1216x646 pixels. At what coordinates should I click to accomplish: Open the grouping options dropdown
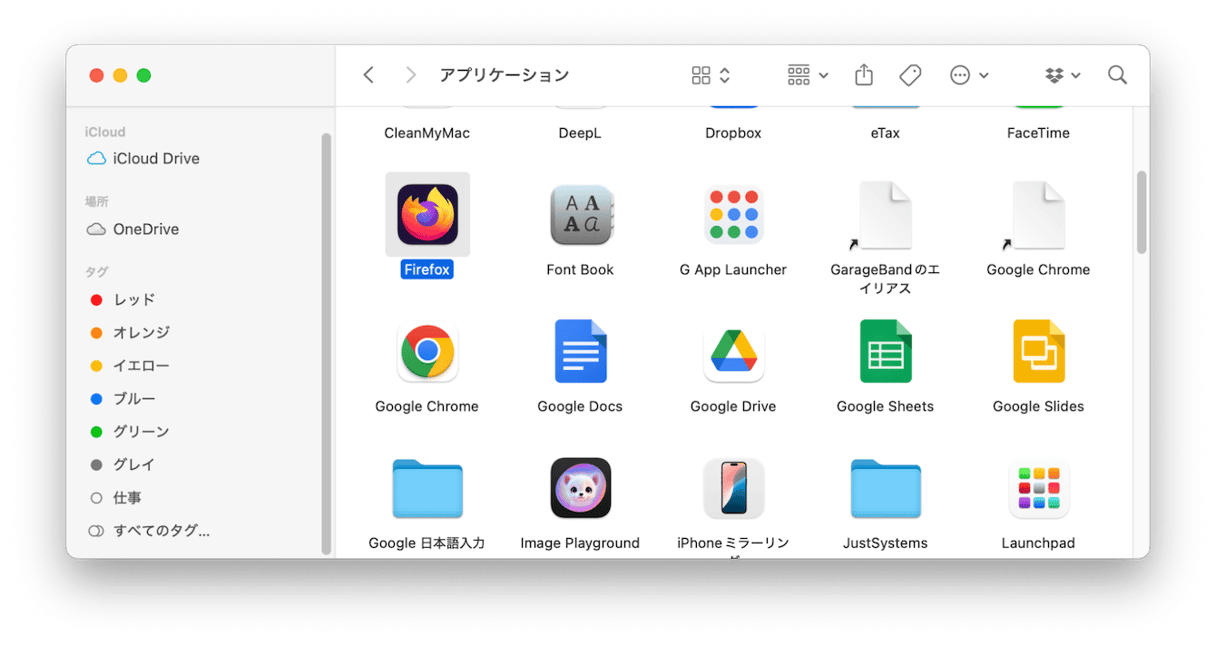pos(806,74)
